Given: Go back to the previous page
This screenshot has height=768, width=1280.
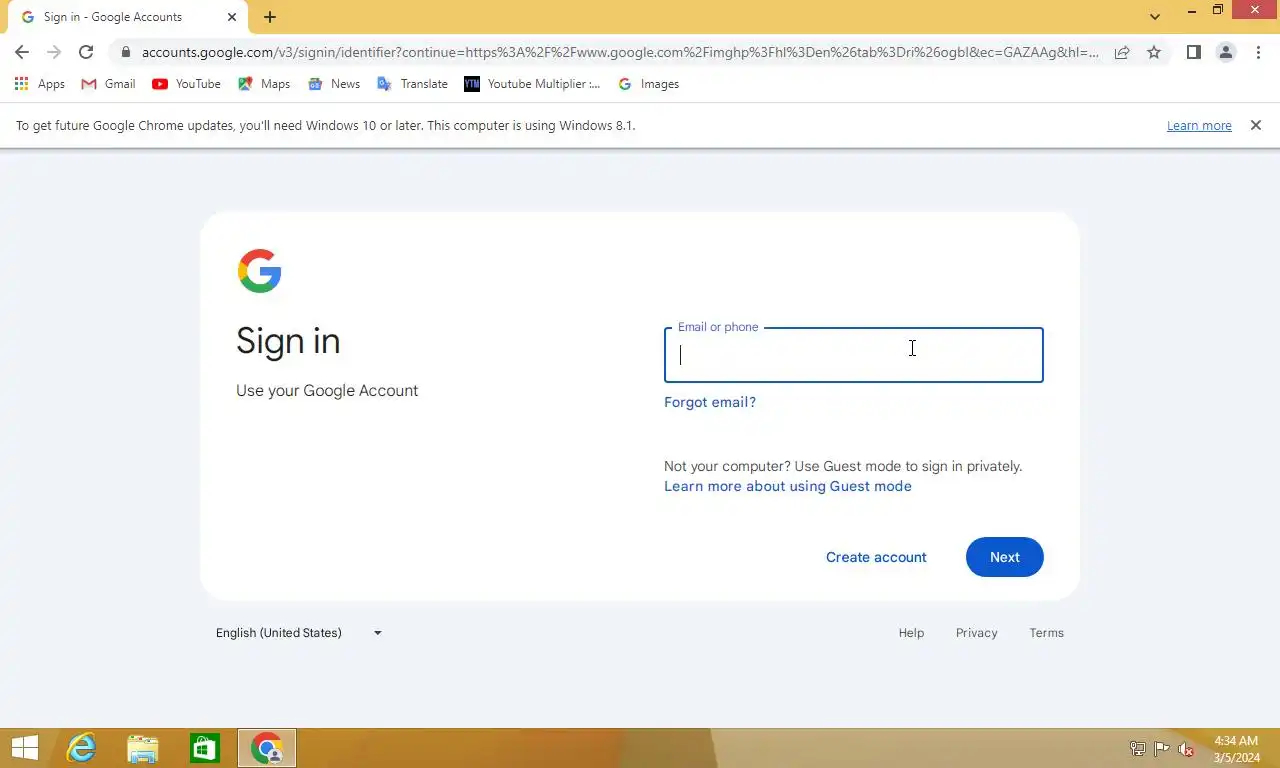Looking at the screenshot, I should (22, 52).
